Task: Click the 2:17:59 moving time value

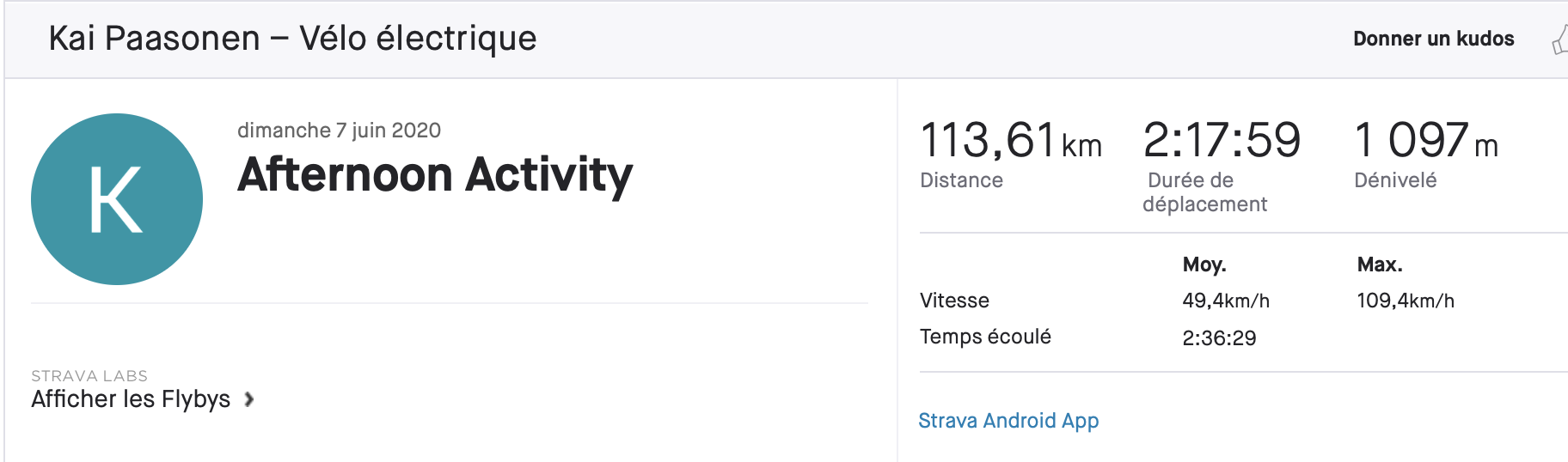Action: (x=1222, y=140)
